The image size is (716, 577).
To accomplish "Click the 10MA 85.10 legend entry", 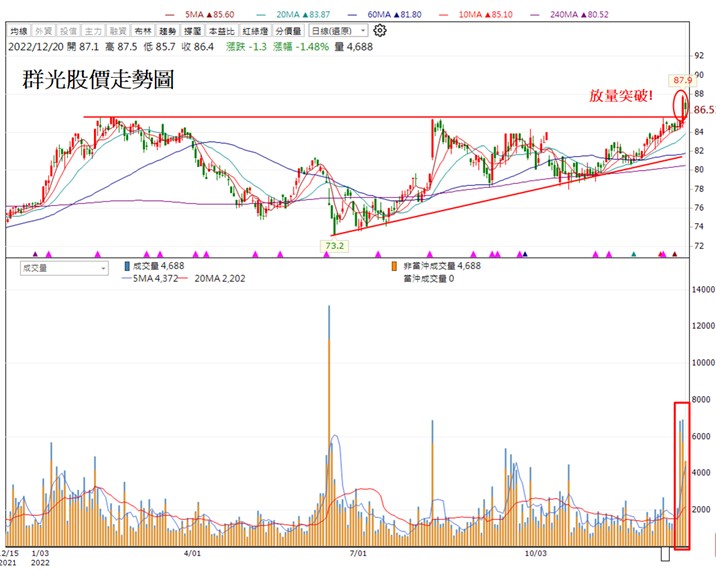I will (x=476, y=15).
